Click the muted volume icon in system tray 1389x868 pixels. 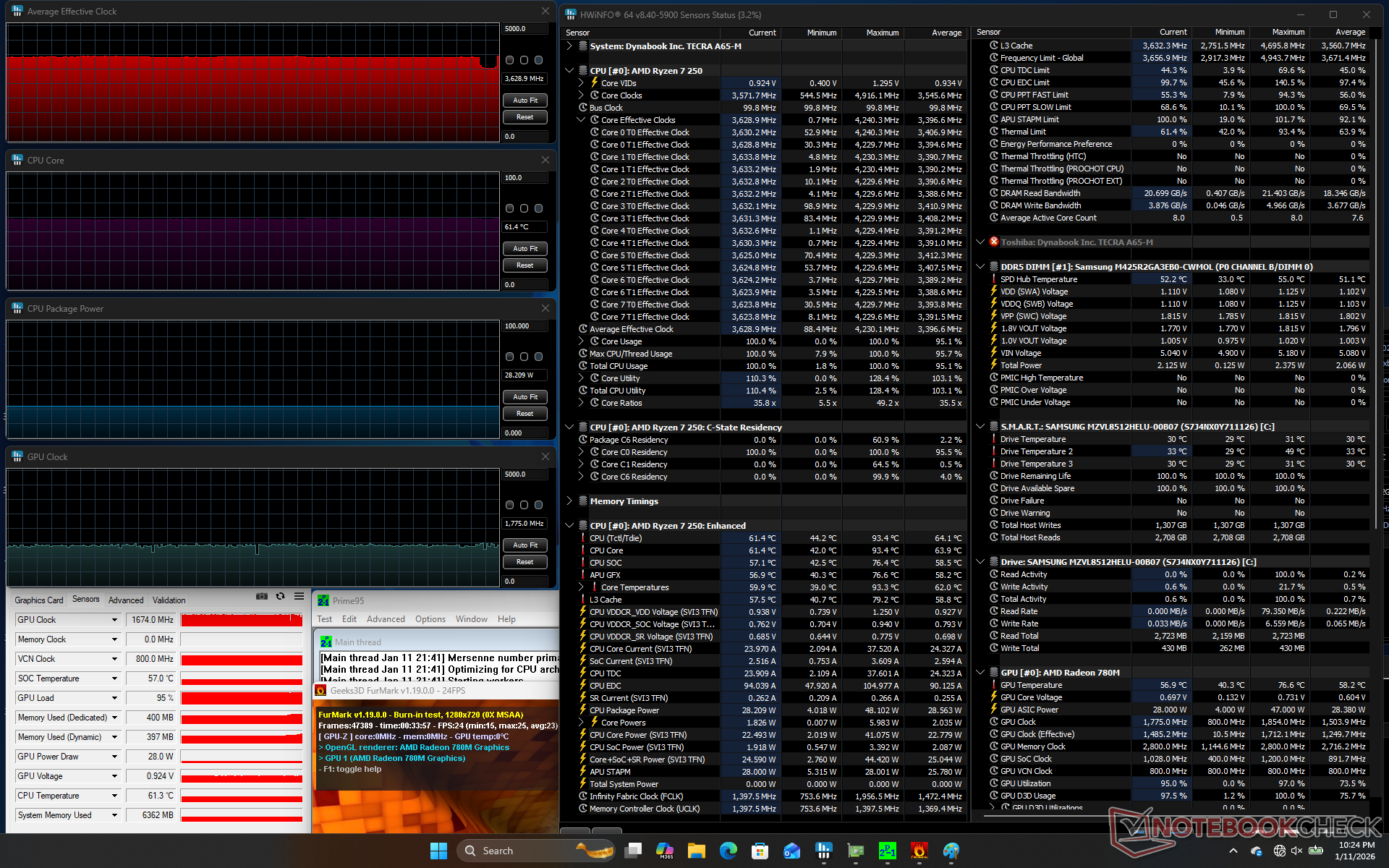(x=1296, y=851)
